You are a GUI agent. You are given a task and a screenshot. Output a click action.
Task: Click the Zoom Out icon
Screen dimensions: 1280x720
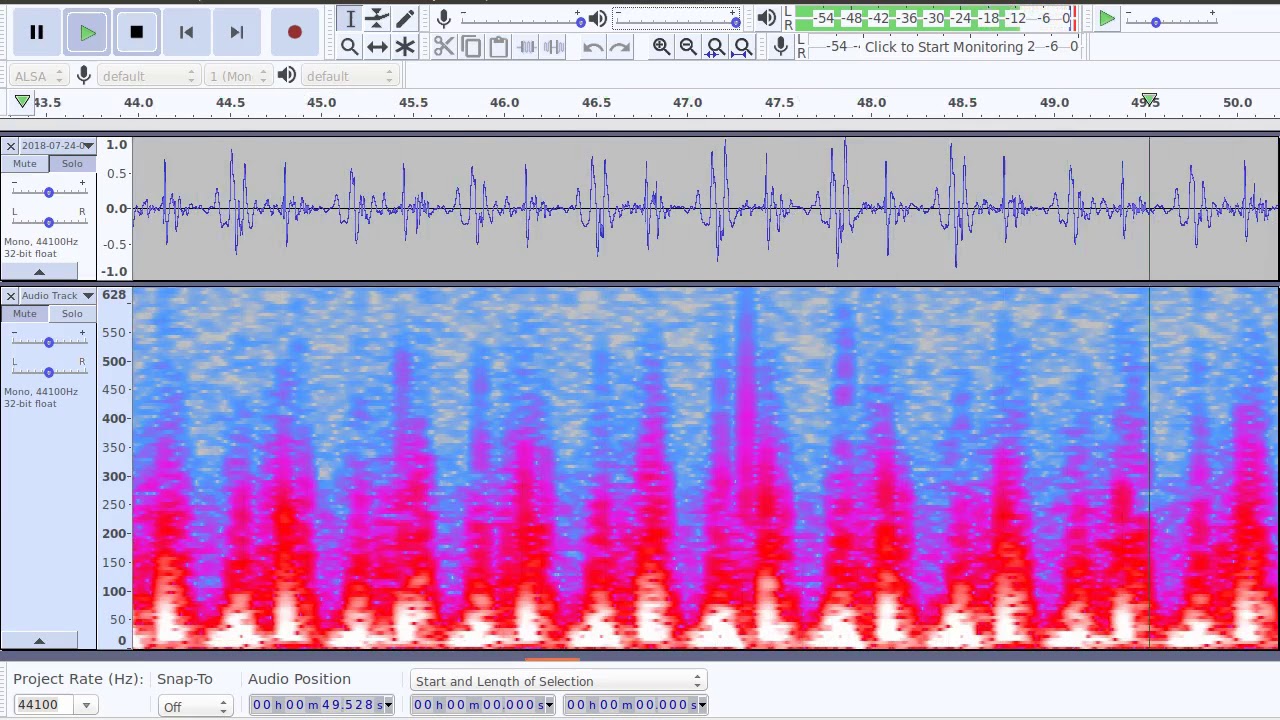pyautogui.click(x=688, y=46)
